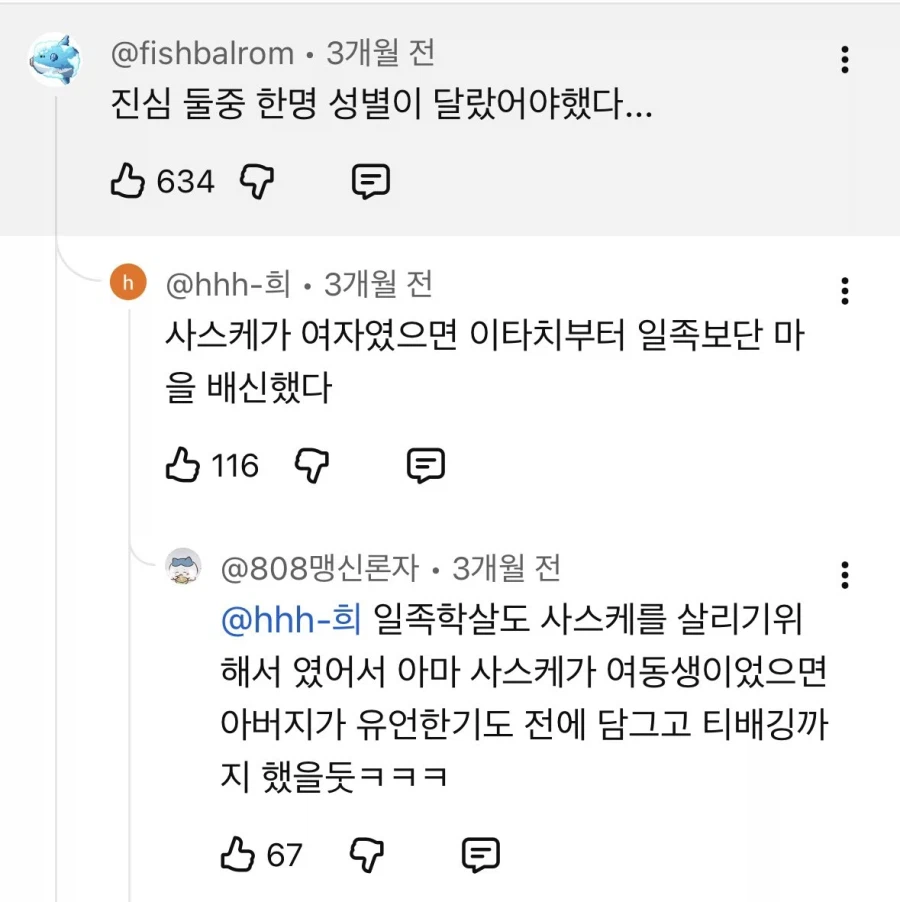Open options menu for @808맹신론자's reply

pyautogui.click(x=845, y=575)
